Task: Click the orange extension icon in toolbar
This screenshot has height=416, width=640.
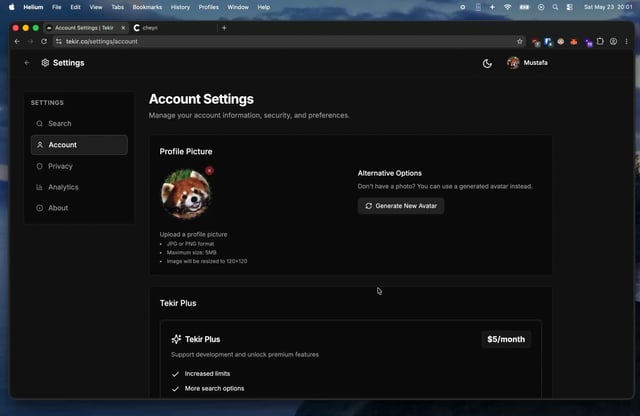Action: pyautogui.click(x=574, y=42)
